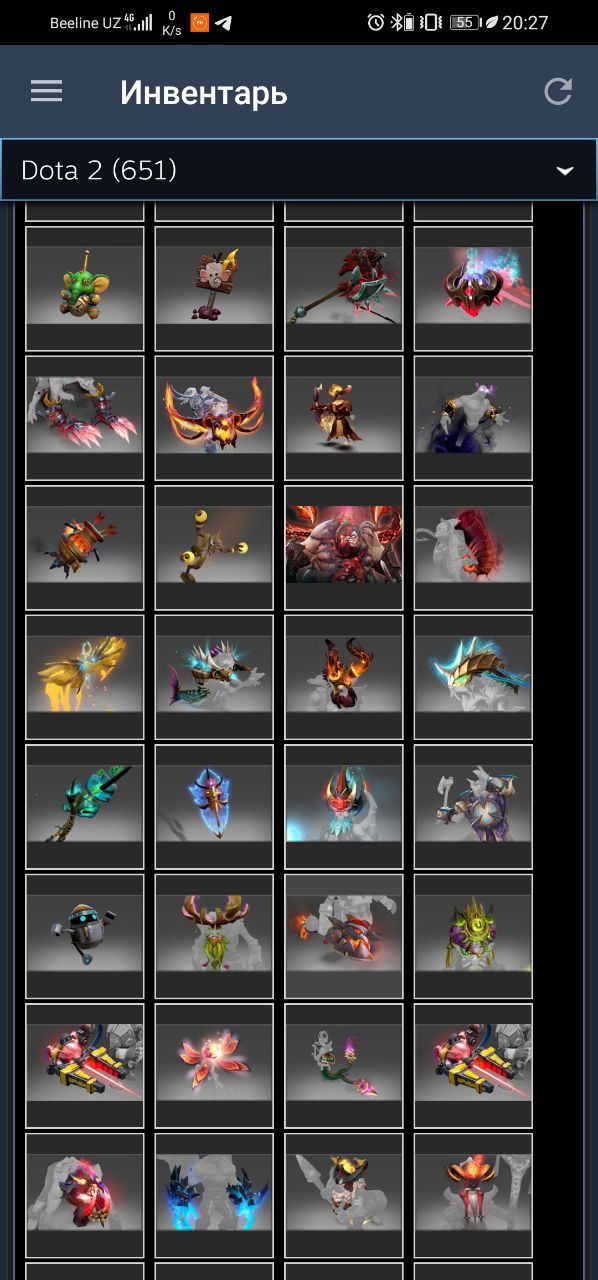Image resolution: width=598 pixels, height=1280 pixels.
Task: Select the round robot courier item
Action: pos(85,936)
